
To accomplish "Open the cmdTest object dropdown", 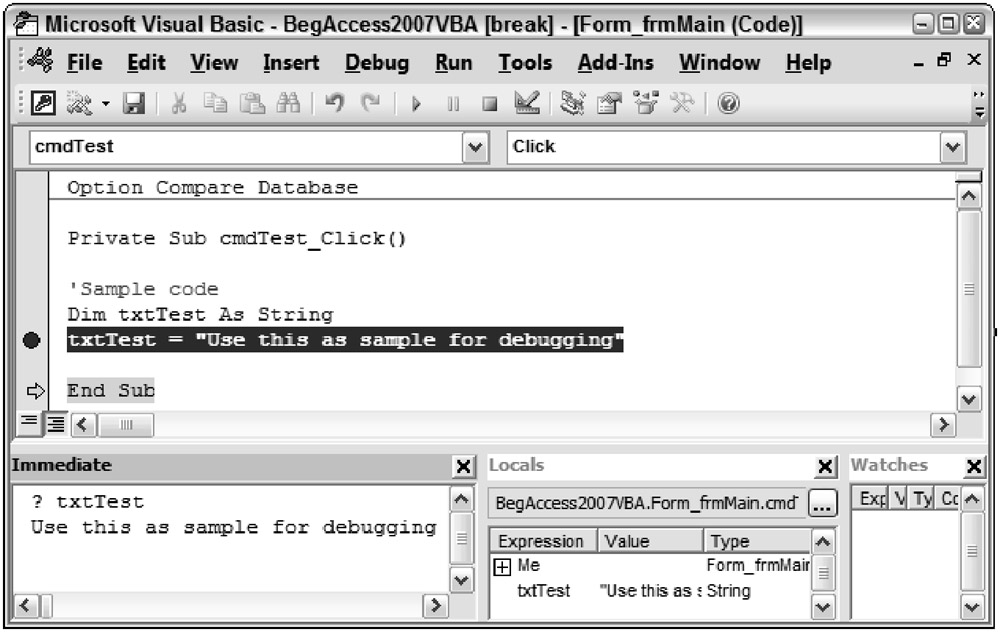I will click(475, 147).
